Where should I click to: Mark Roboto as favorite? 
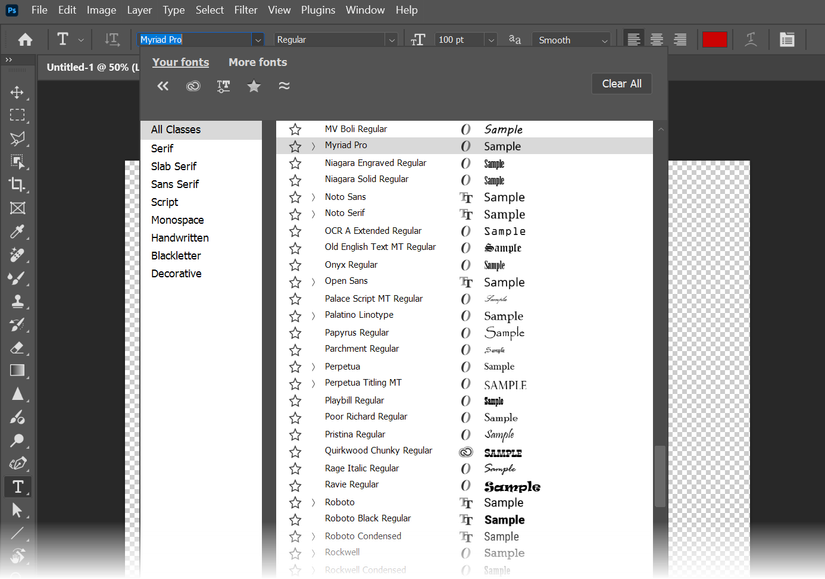pos(295,503)
